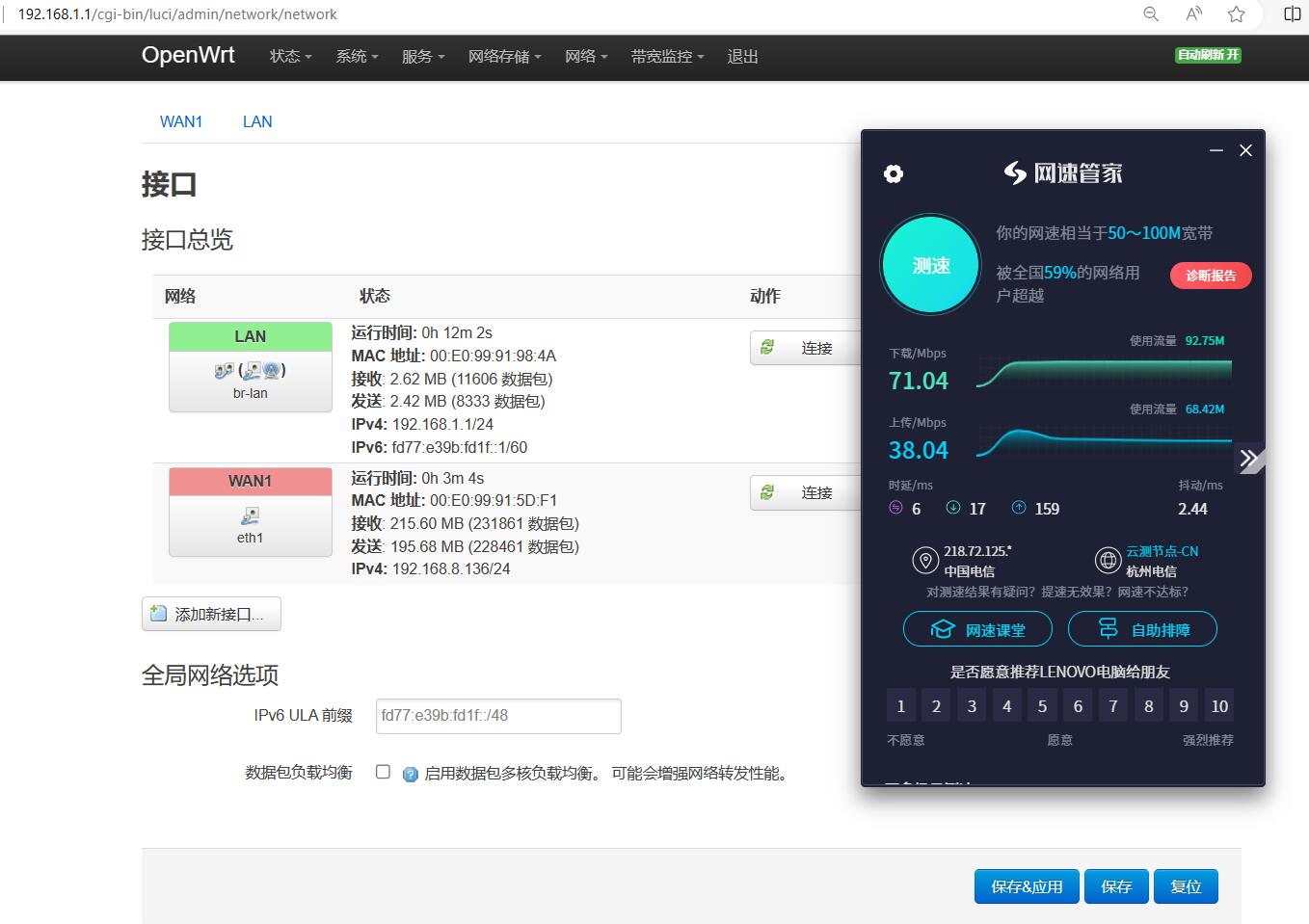Click the idle latency icon showing 6
The image size is (1309, 924).
895,508
